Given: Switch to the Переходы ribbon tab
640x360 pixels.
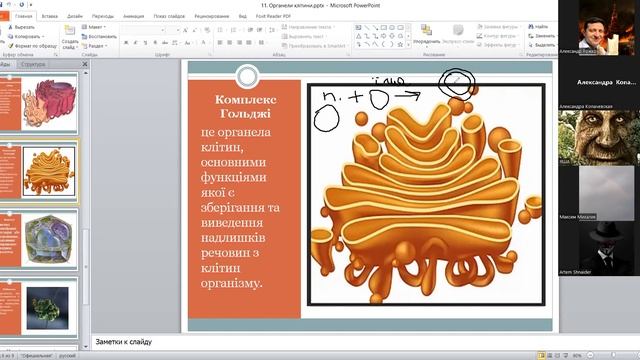Looking at the screenshot, I should click(x=102, y=16).
